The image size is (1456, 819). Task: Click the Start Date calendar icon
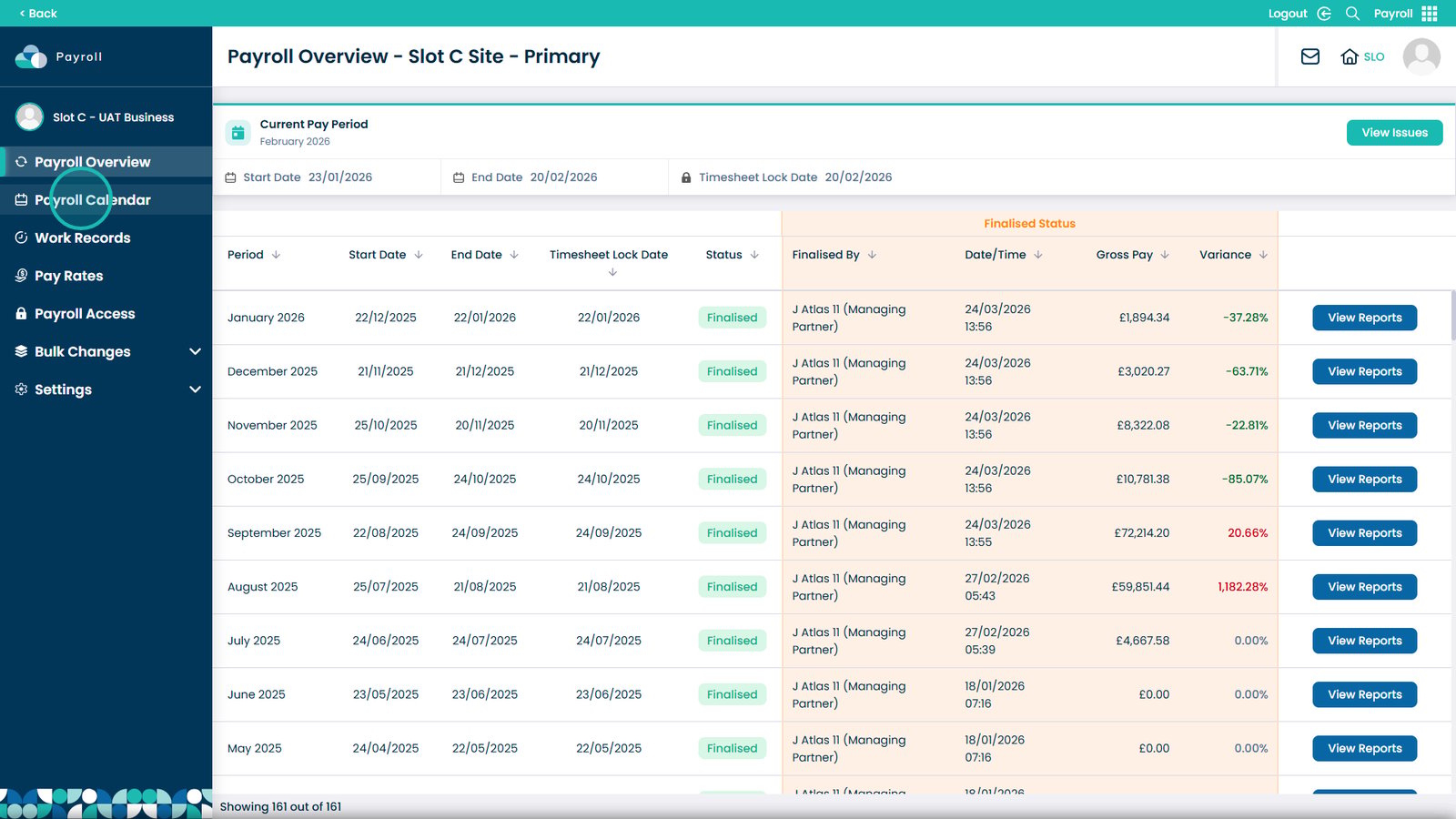tap(230, 177)
